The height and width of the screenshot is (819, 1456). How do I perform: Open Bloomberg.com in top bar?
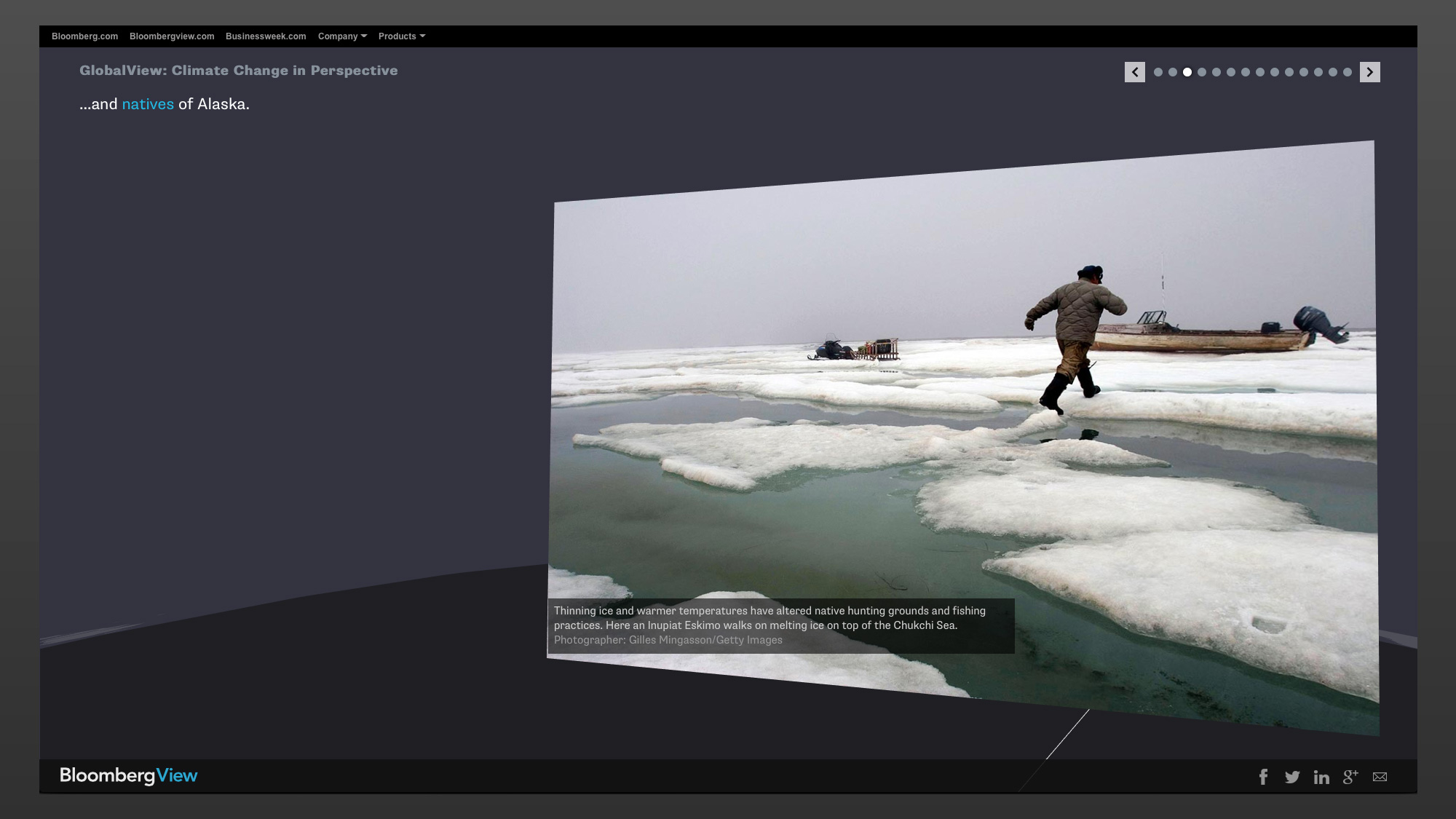84,36
